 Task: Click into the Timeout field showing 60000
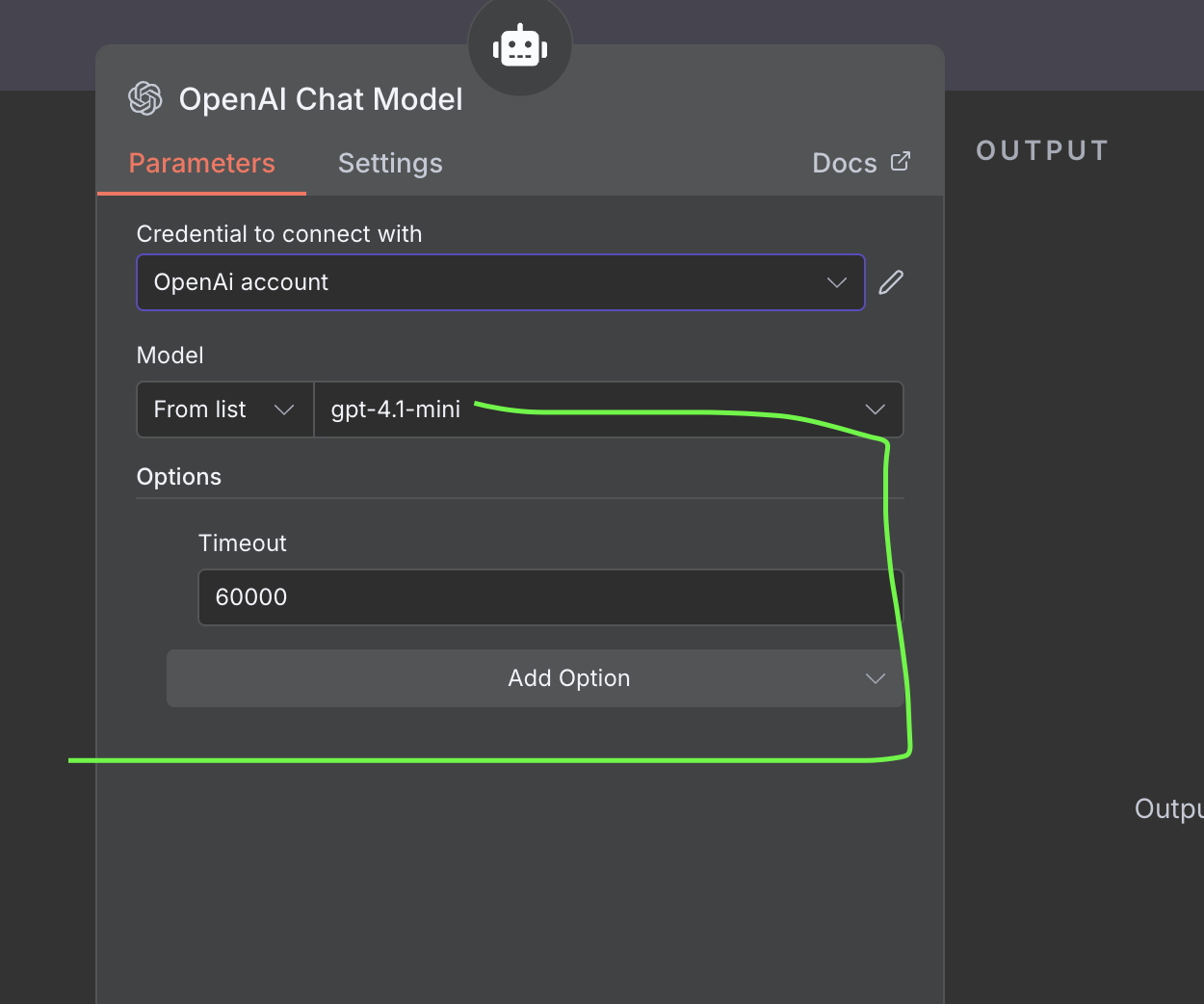pyautogui.click(x=539, y=597)
